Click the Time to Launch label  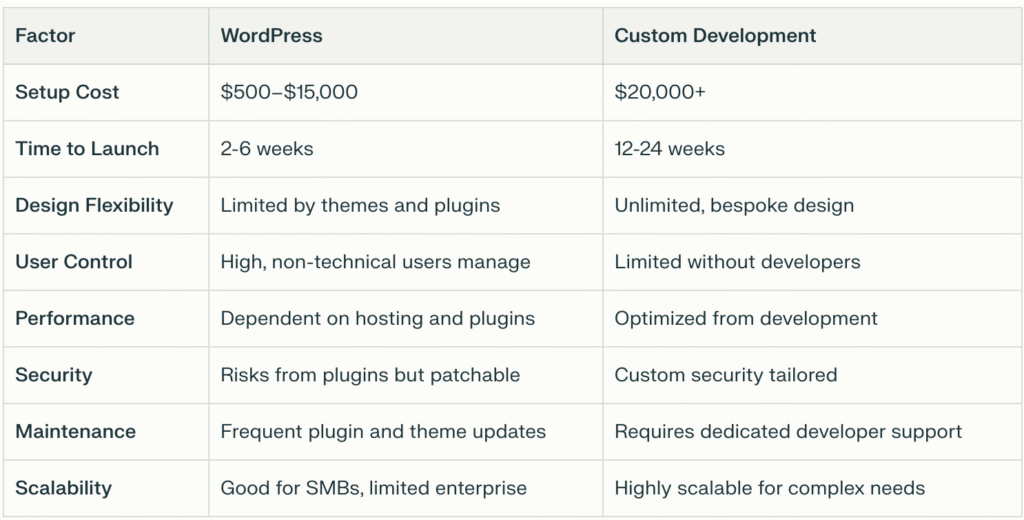pyautogui.click(x=87, y=149)
